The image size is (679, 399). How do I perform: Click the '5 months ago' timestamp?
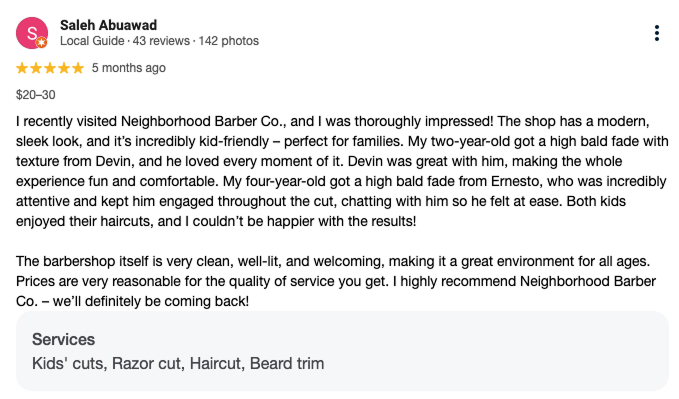(129, 68)
